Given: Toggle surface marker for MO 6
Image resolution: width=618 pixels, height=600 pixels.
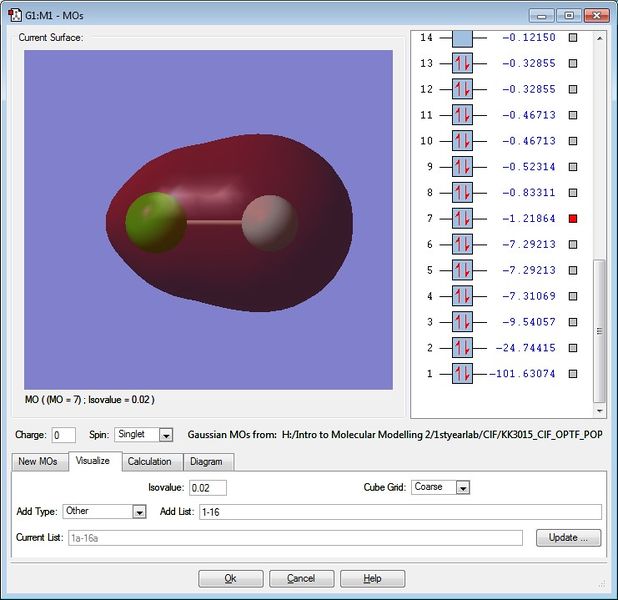Looking at the screenshot, I should (573, 244).
